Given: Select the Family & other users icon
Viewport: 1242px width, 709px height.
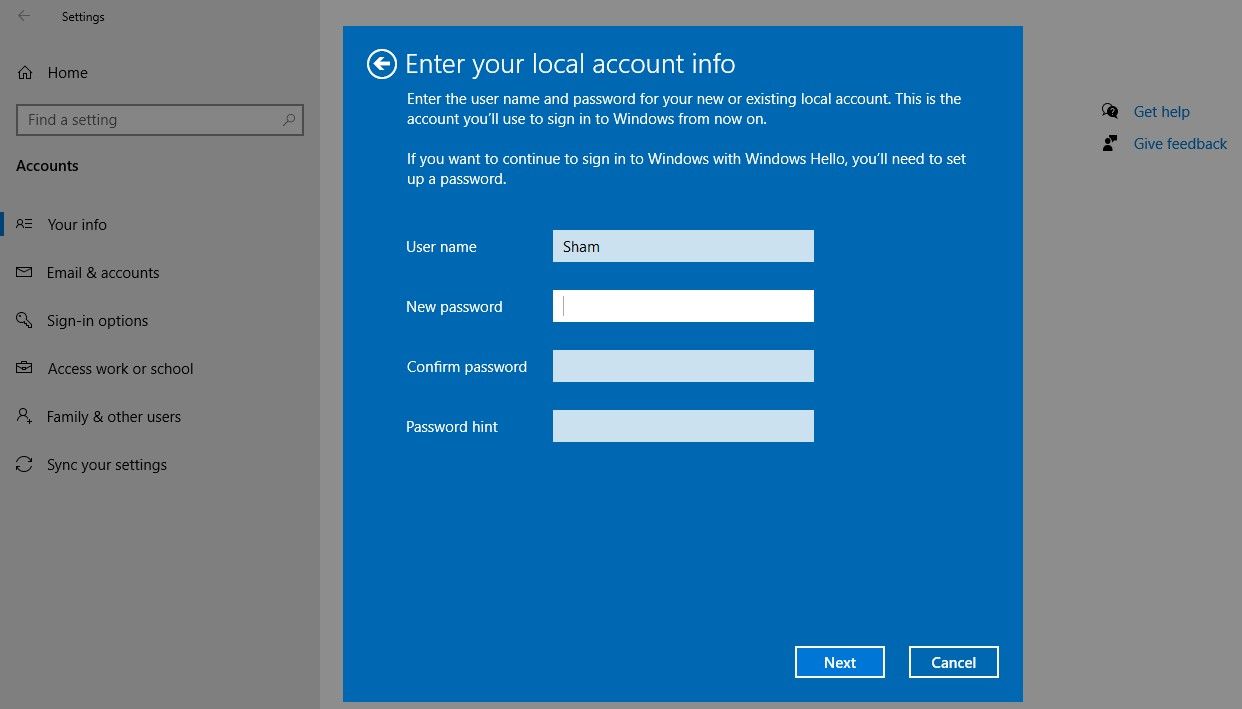Looking at the screenshot, I should click(25, 416).
